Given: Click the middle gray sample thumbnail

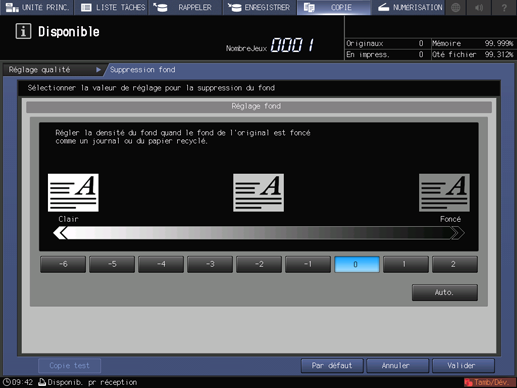Looking at the screenshot, I should 258,192.
